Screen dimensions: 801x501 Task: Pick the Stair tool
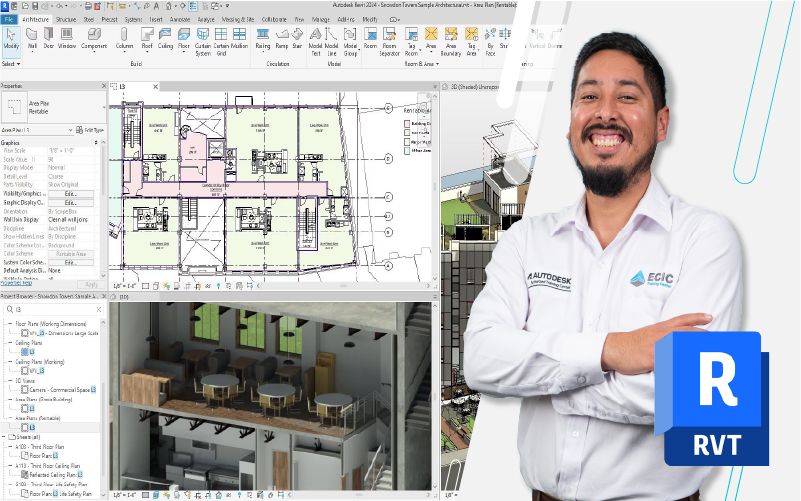tap(297, 39)
